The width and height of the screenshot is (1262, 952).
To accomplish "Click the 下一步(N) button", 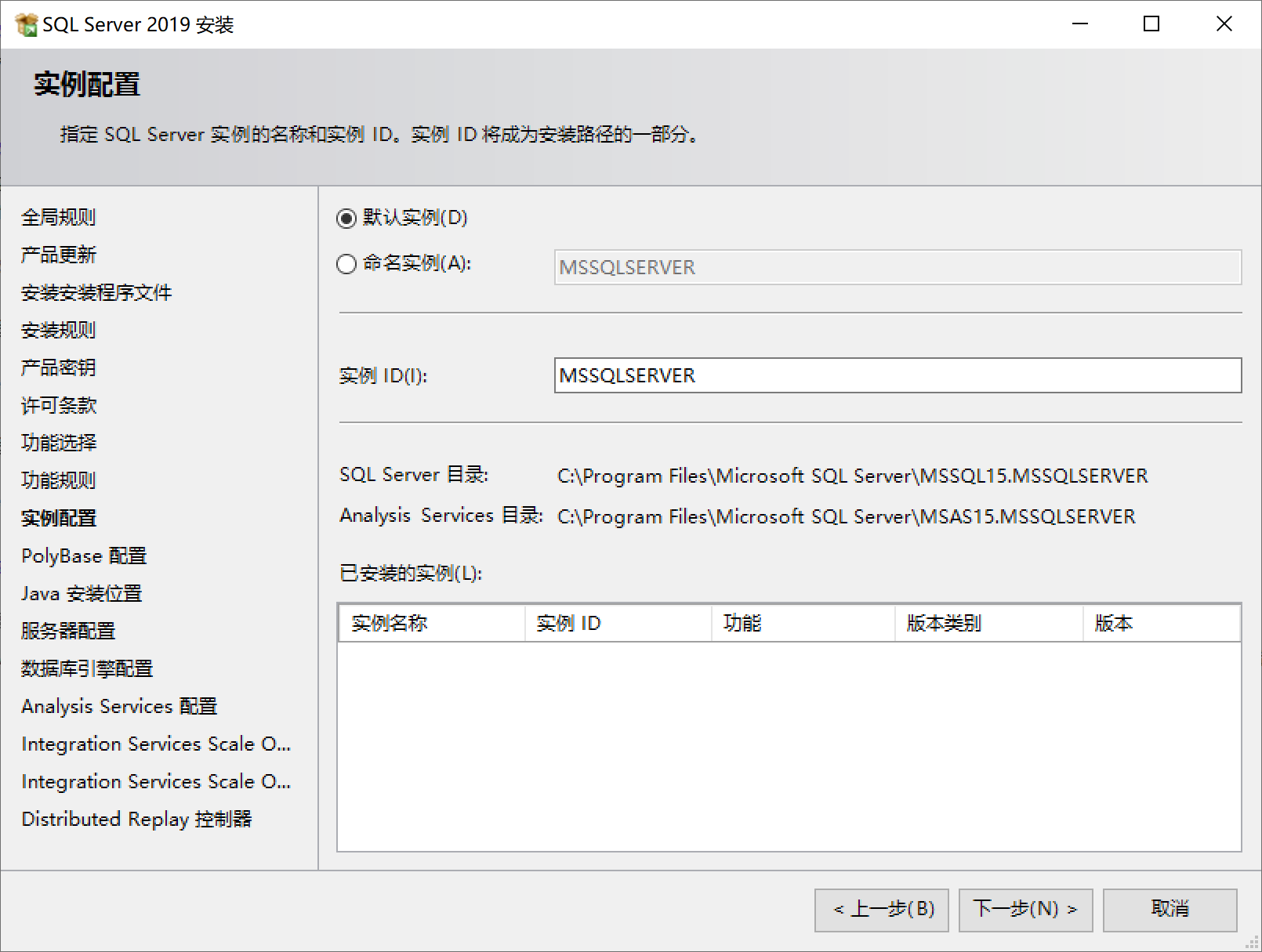I will [1024, 909].
